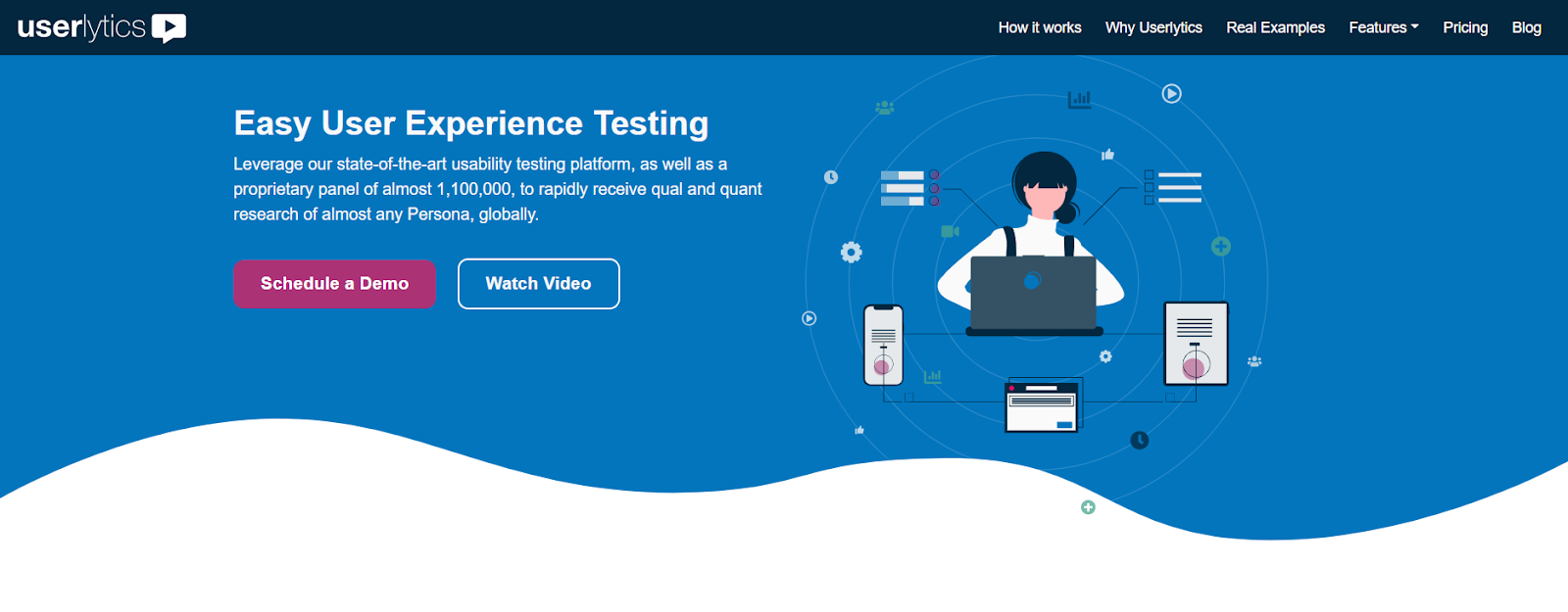Click the woman with laptop illustration
This screenshot has width=1568, height=612.
pyautogui.click(x=1032, y=245)
